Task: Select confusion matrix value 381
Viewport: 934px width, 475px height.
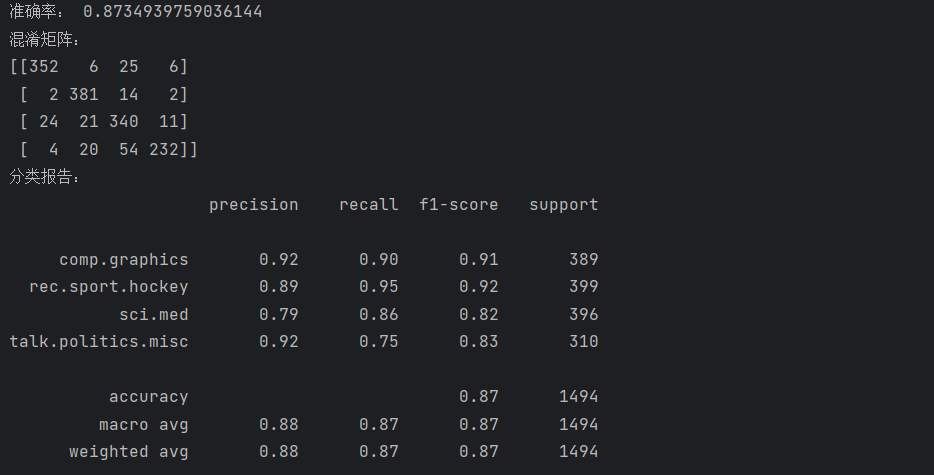Action: coord(84,94)
